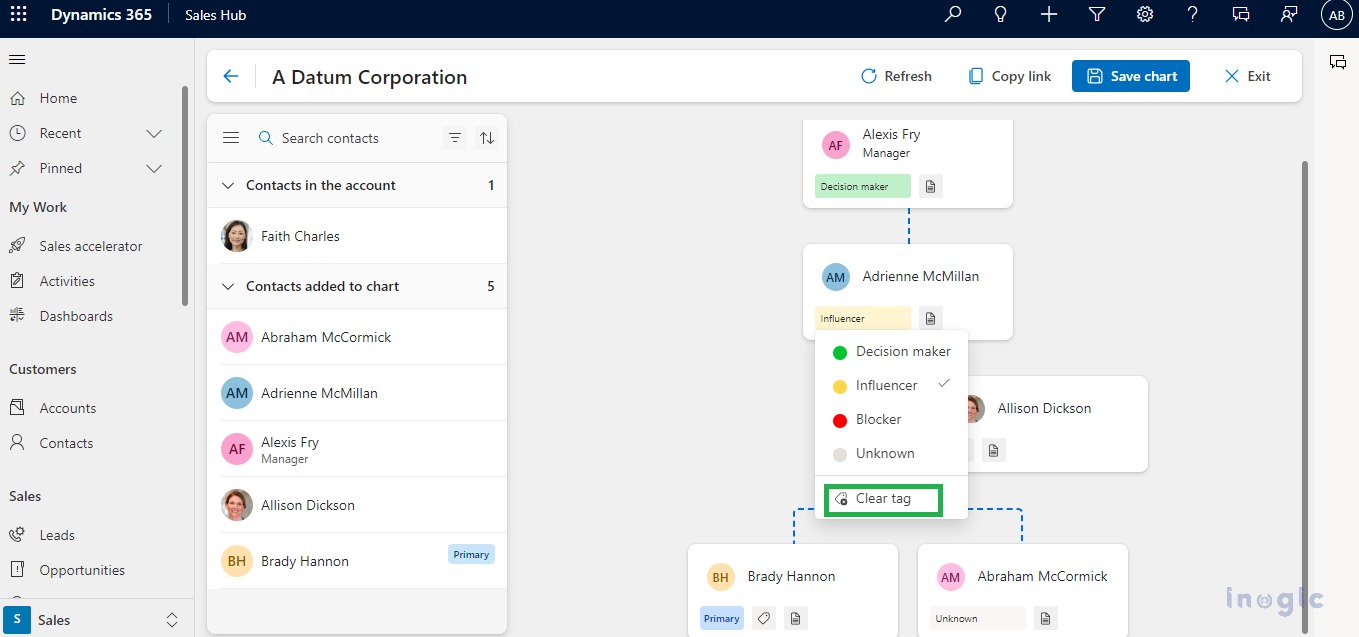The width and height of the screenshot is (1359, 637).
Task: Click the yellow Influencer tag on Adrienne McMillan
Action: point(863,318)
